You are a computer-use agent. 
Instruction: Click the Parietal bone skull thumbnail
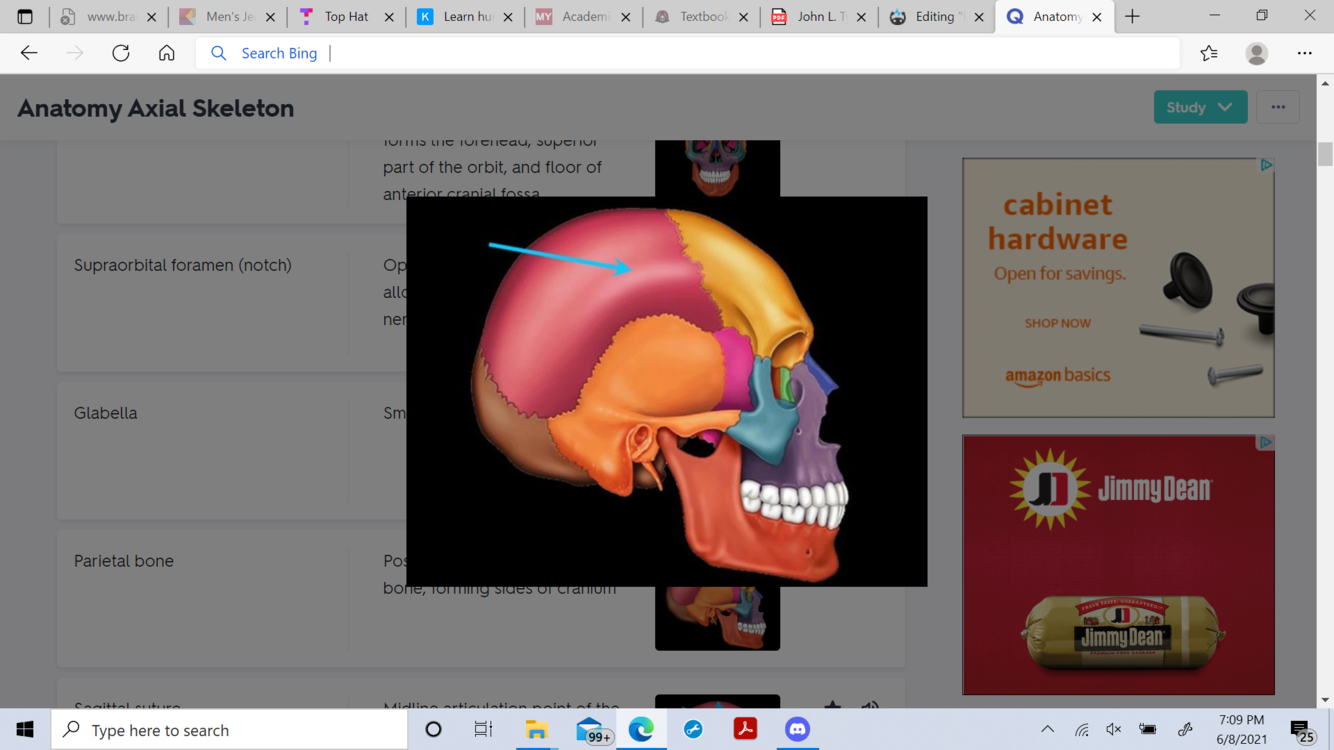(x=717, y=618)
